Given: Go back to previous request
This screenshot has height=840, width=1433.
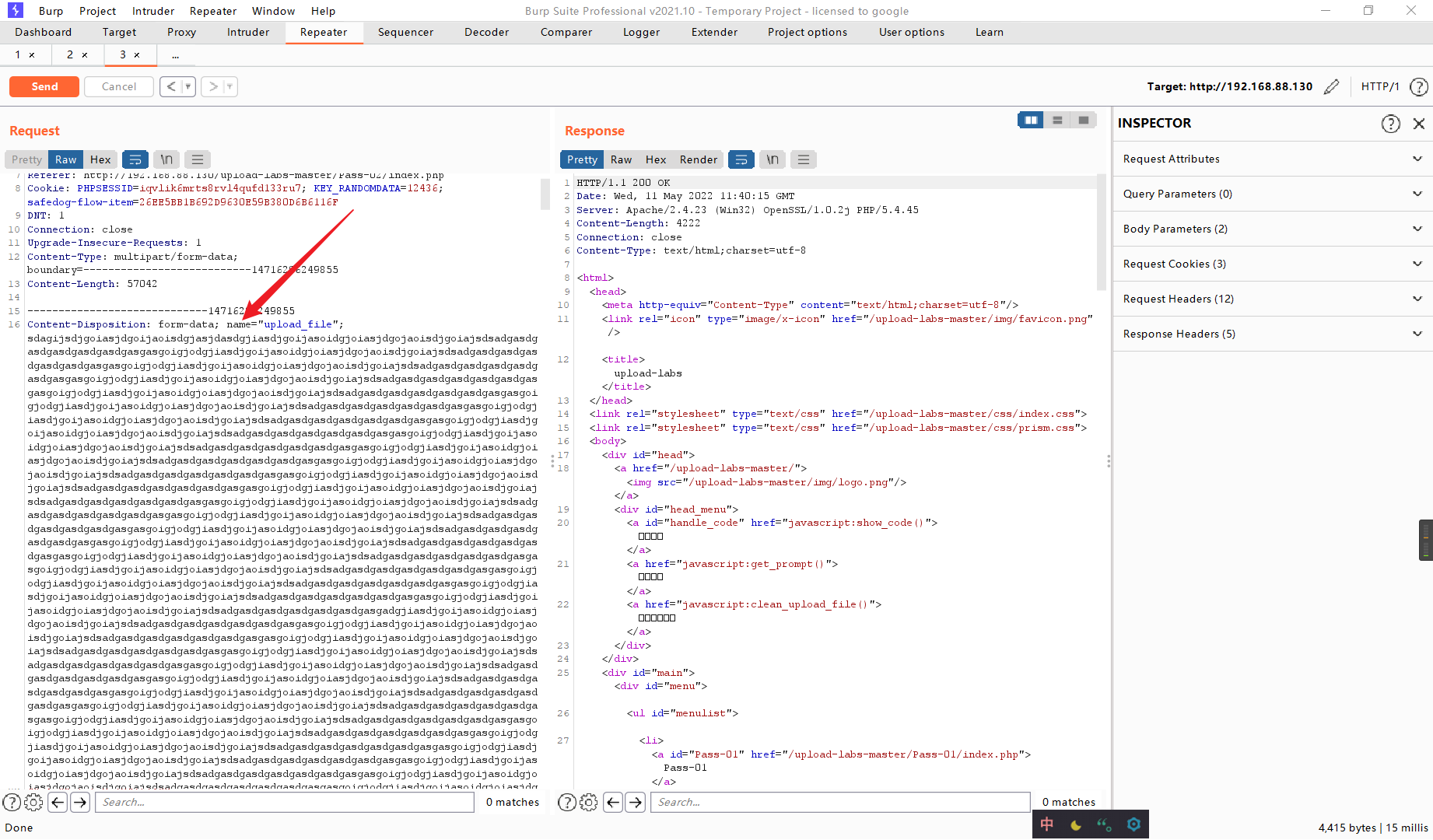Looking at the screenshot, I should coord(171,86).
